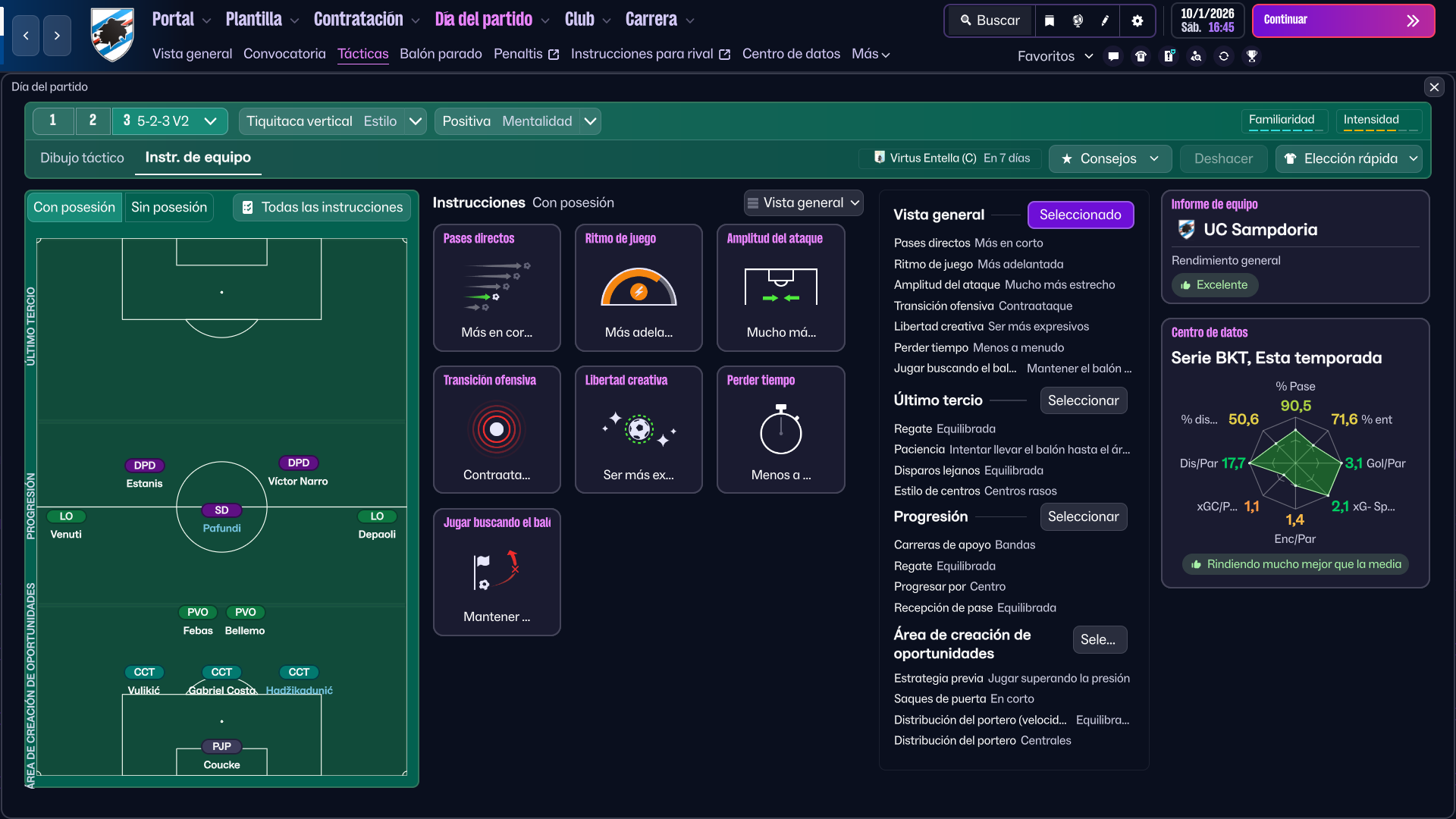This screenshot has height=819, width=1456.
Task: Click the pencil edit icon
Action: [x=1105, y=20]
